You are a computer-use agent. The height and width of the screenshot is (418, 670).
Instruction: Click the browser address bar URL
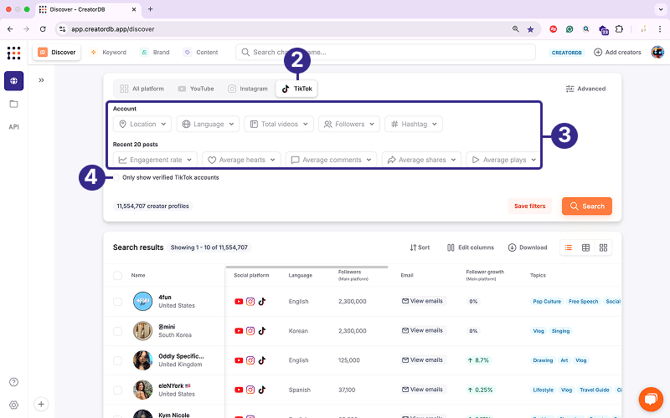pyautogui.click(x=112, y=29)
